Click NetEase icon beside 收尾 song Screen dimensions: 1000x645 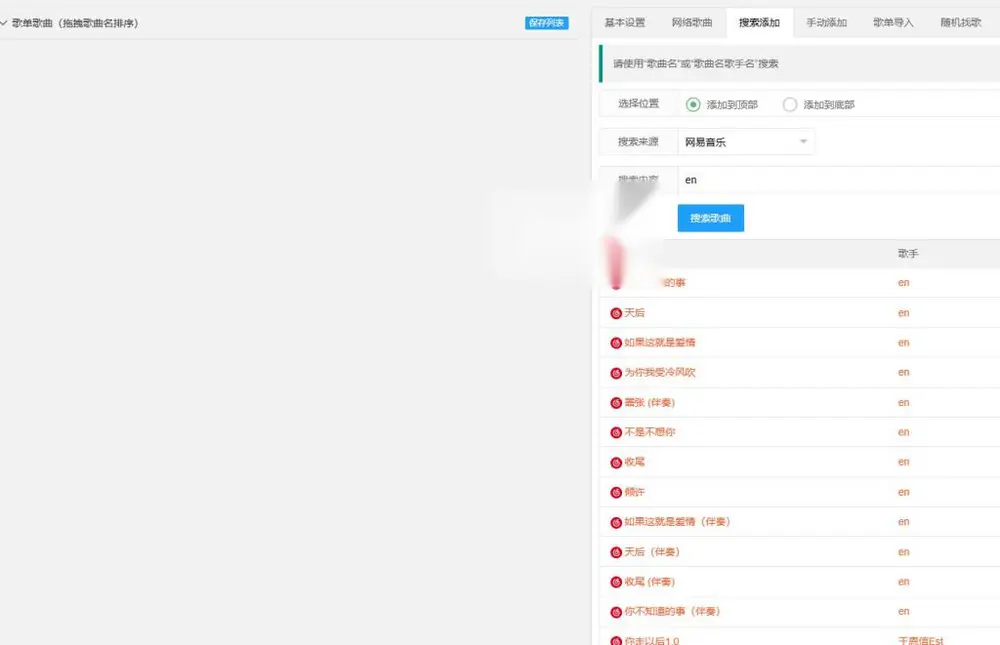coord(616,463)
